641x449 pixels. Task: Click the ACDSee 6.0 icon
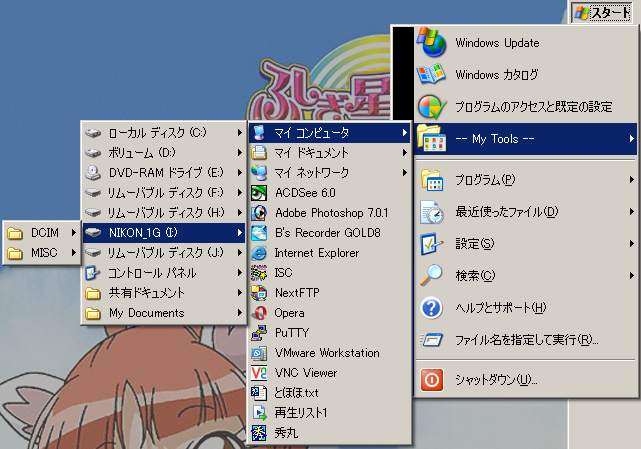[259, 193]
